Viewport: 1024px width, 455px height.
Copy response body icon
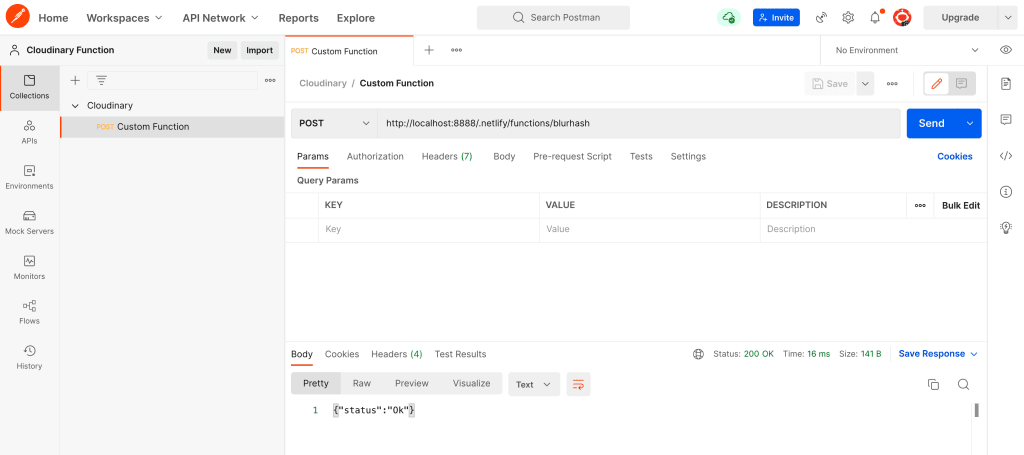click(933, 384)
